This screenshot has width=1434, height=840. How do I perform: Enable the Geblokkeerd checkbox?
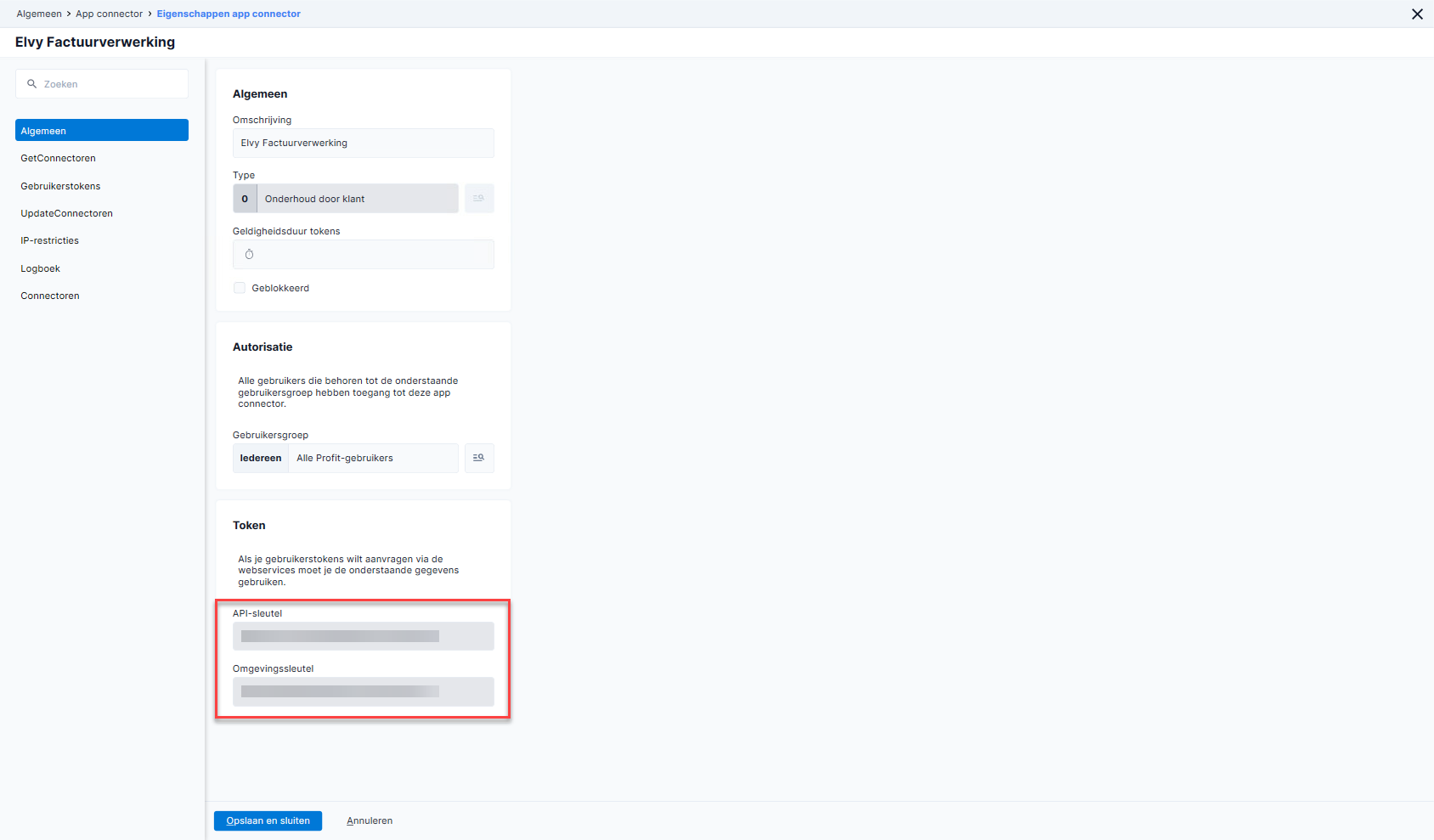240,288
